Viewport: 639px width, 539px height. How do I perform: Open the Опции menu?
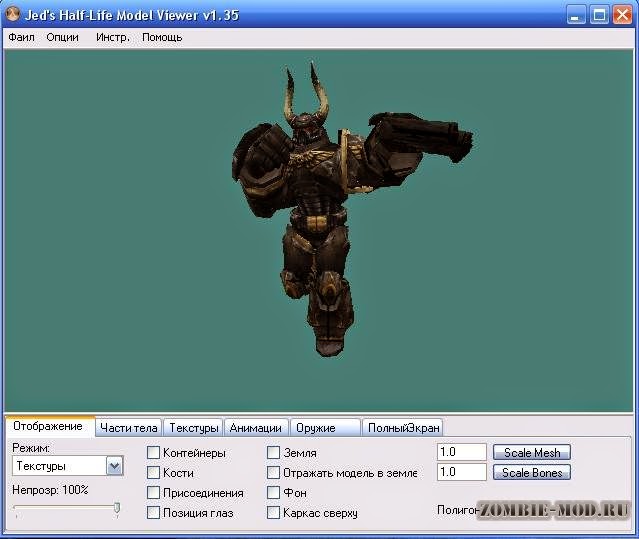coord(62,37)
